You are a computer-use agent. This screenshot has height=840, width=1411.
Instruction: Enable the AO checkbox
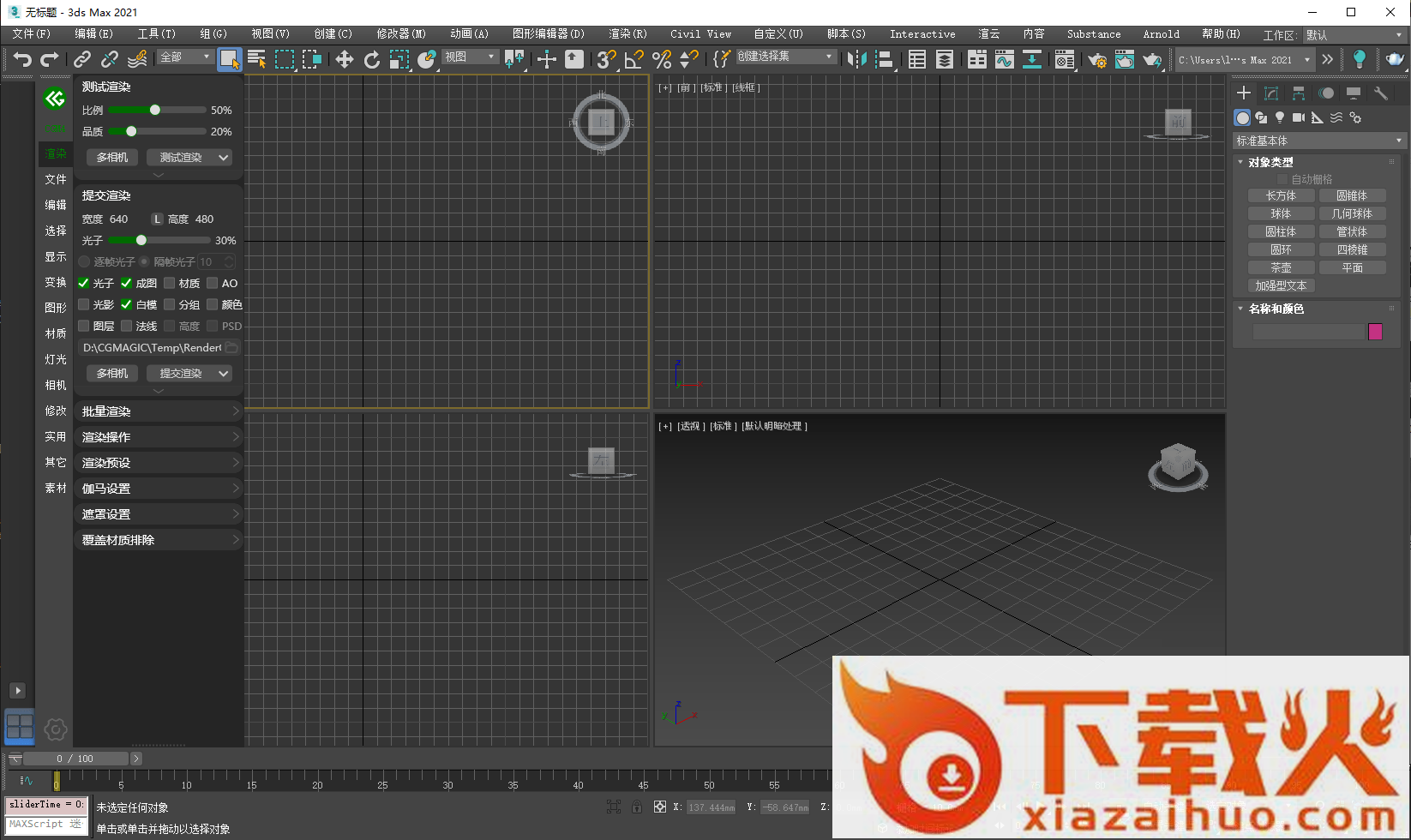212,283
